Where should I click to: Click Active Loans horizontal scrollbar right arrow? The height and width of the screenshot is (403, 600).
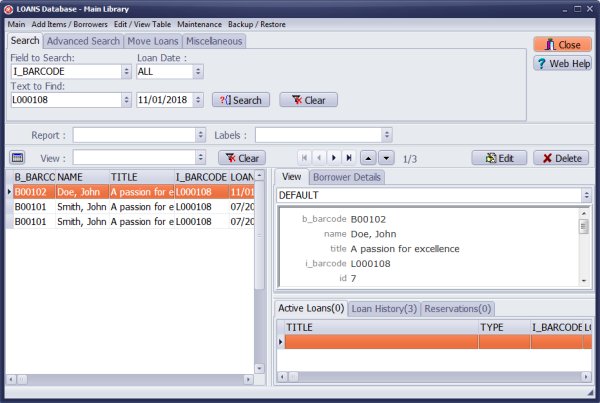coord(586,377)
